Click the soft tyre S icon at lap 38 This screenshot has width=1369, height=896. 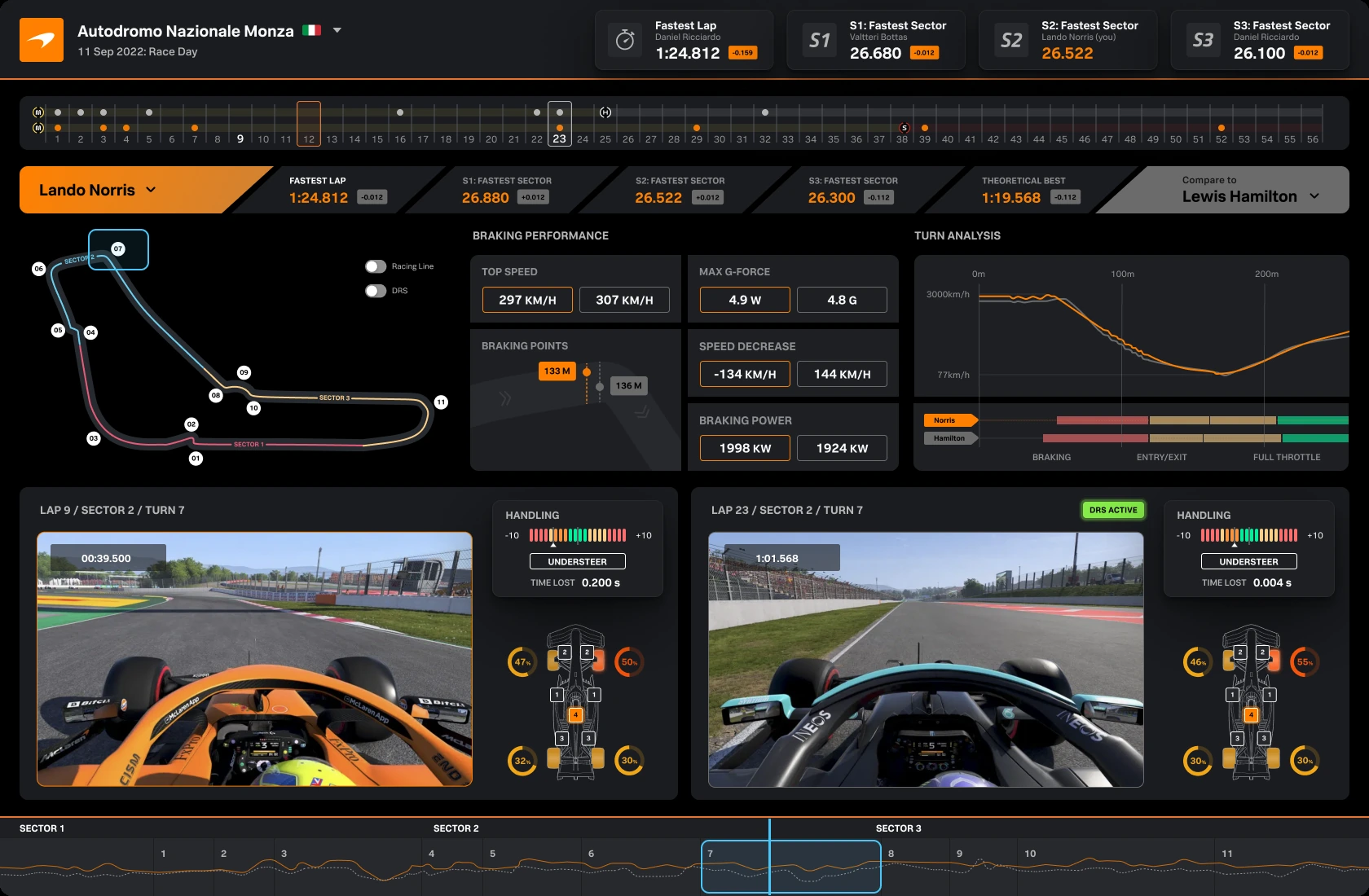point(905,128)
